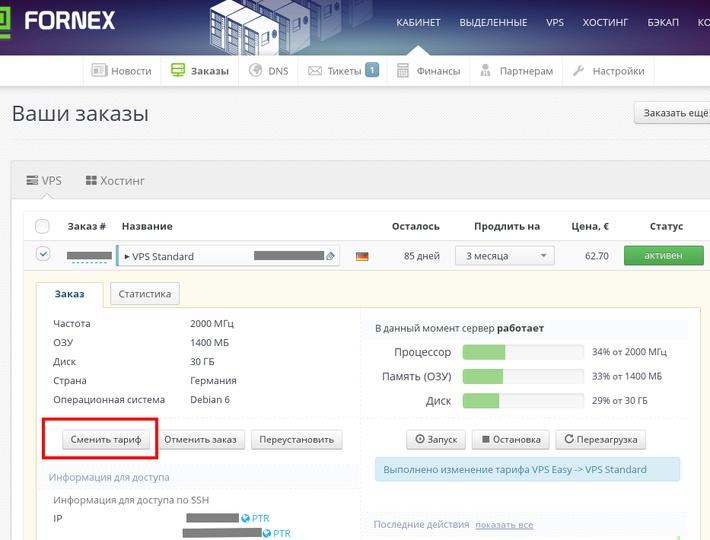
Task: Click the Заказать ещё button
Action: 672,113
